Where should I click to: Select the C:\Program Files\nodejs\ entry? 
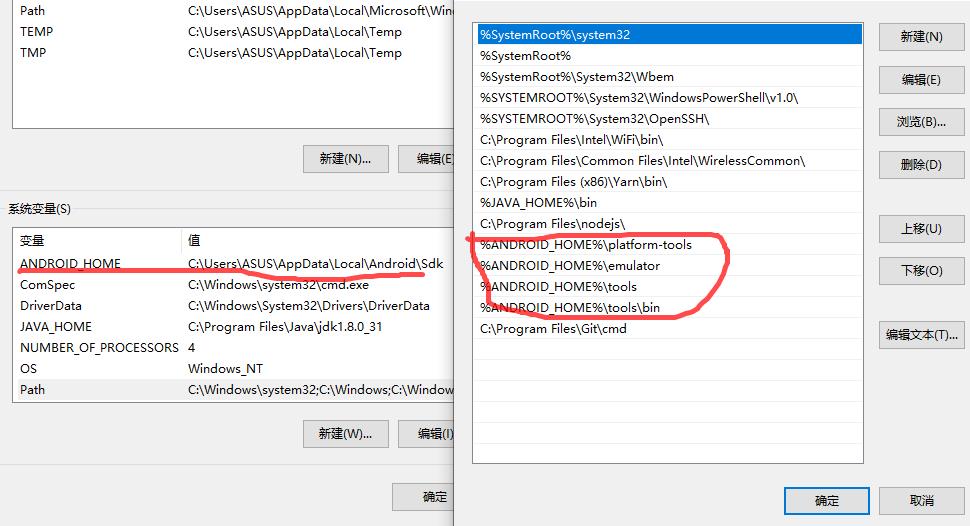pos(668,224)
